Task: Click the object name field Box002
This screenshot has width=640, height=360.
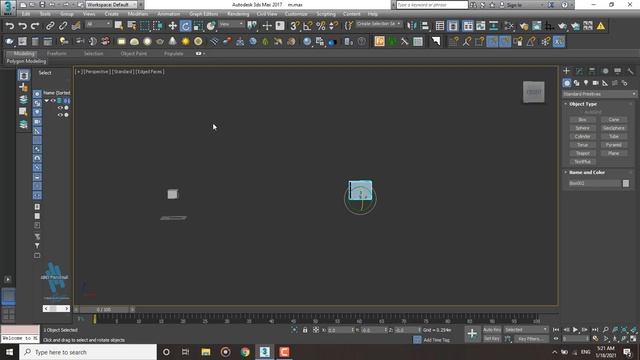Action: (x=594, y=183)
